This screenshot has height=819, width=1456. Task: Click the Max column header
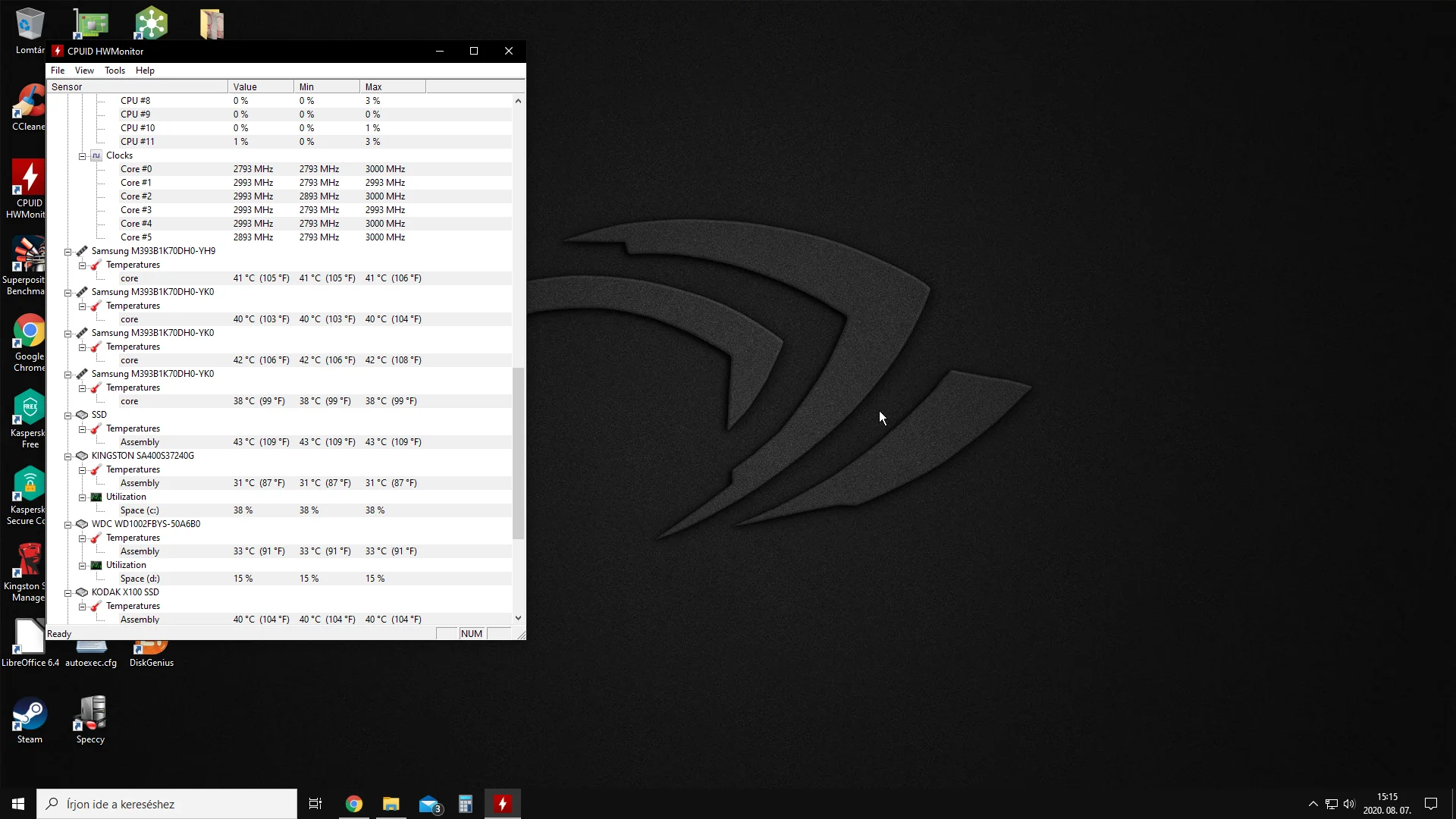392,86
